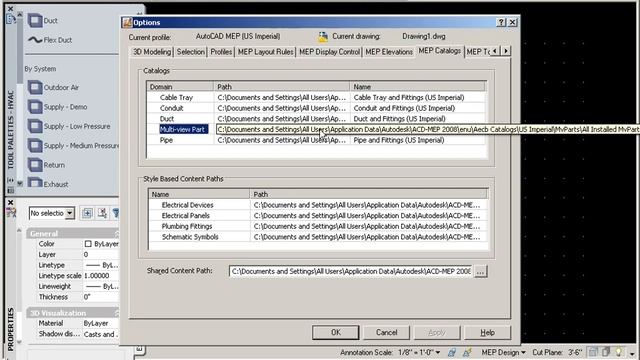Select the Duct tool in the HVAC palette

pos(43,20)
